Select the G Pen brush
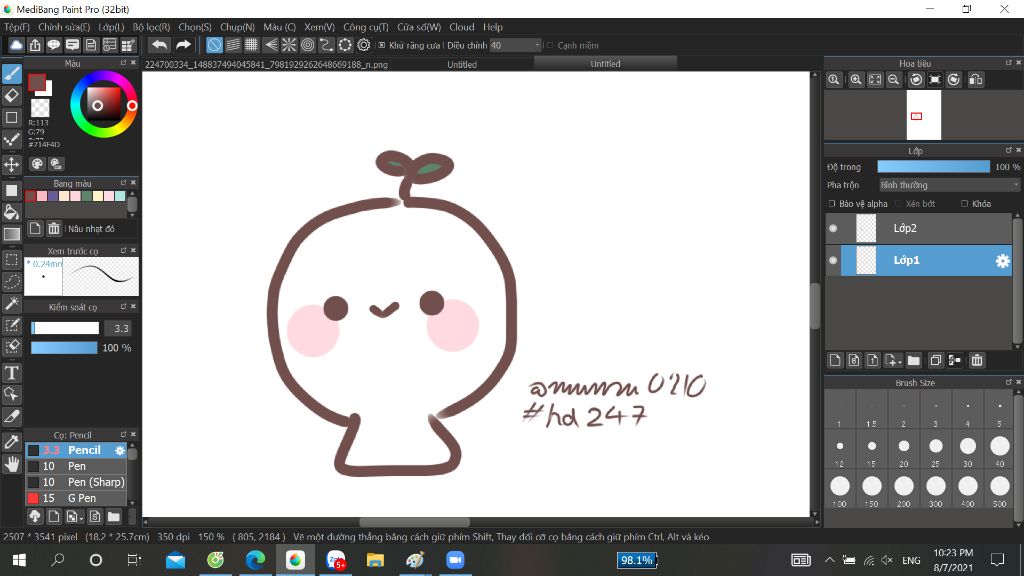The width and height of the screenshot is (1024, 576). (x=76, y=498)
